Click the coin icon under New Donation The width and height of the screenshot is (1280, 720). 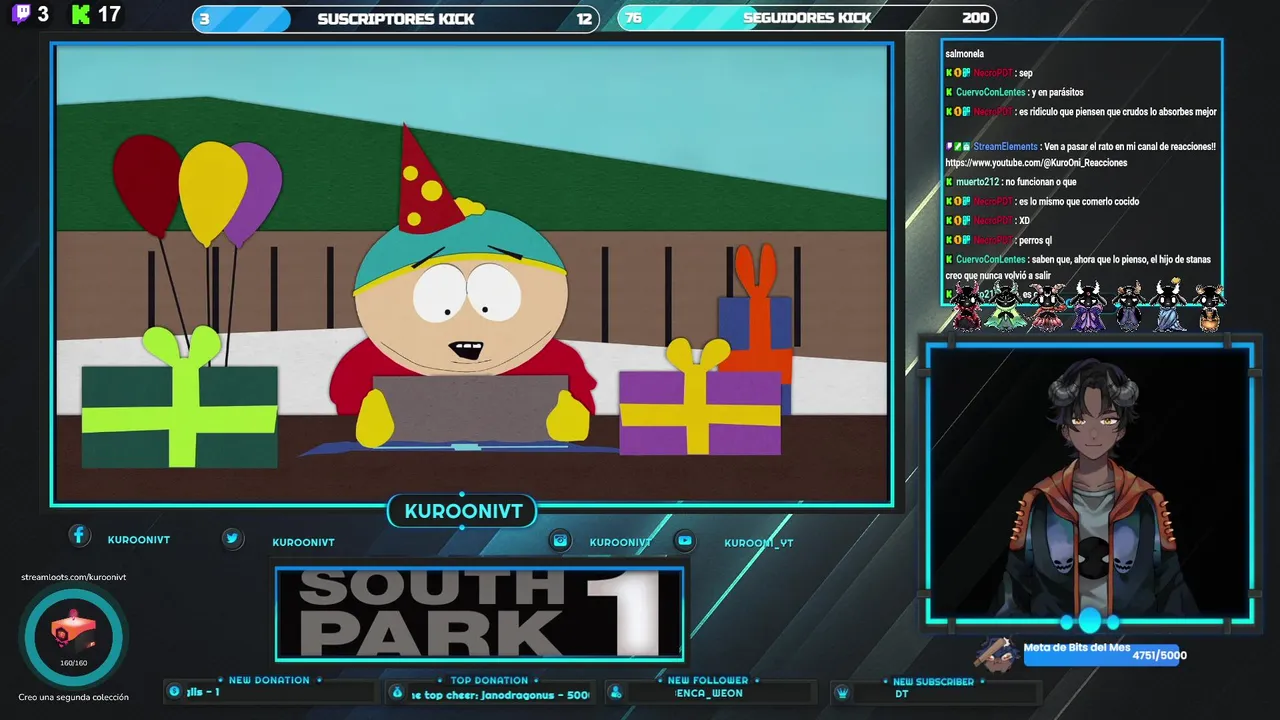pyautogui.click(x=174, y=691)
